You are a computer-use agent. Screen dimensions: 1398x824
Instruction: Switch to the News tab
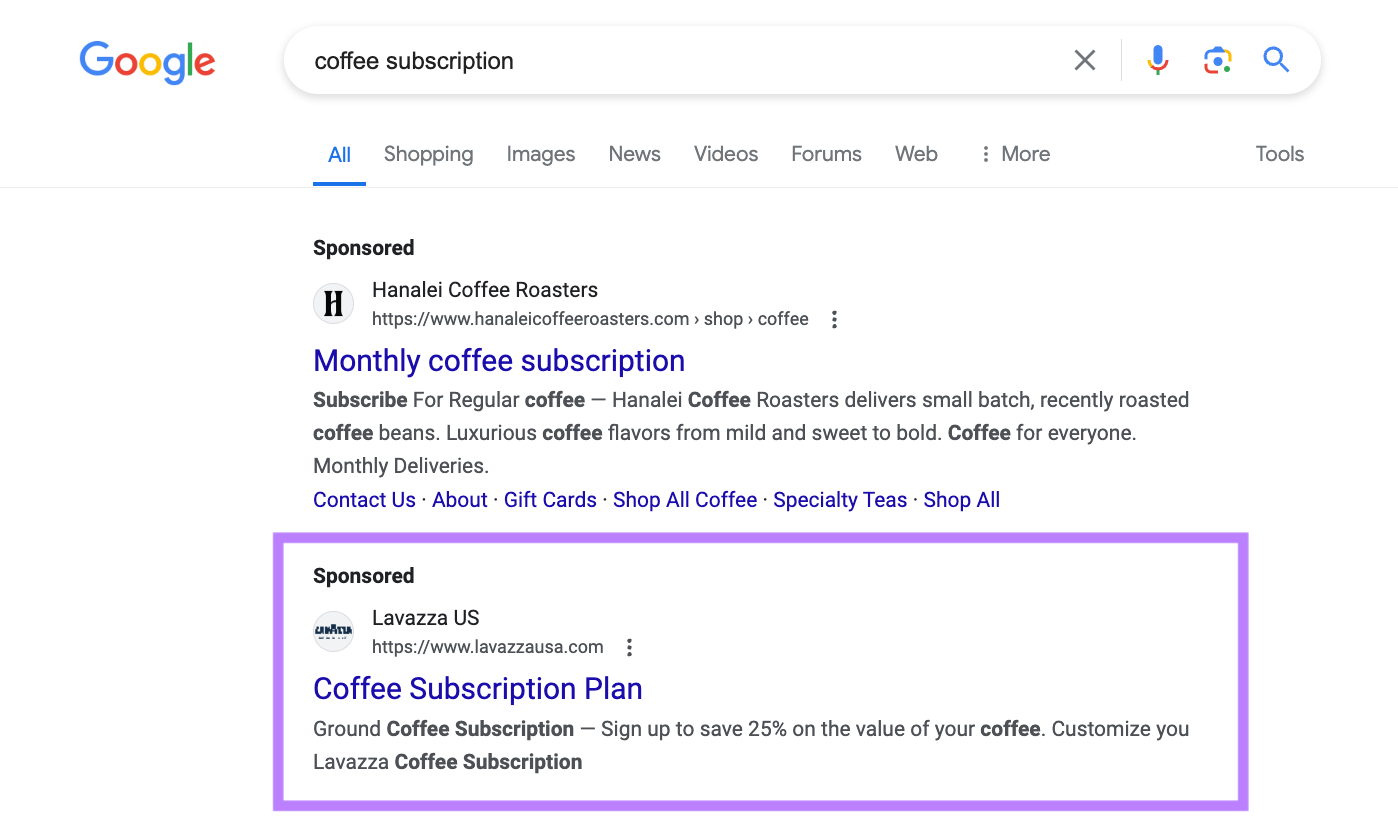click(x=634, y=154)
